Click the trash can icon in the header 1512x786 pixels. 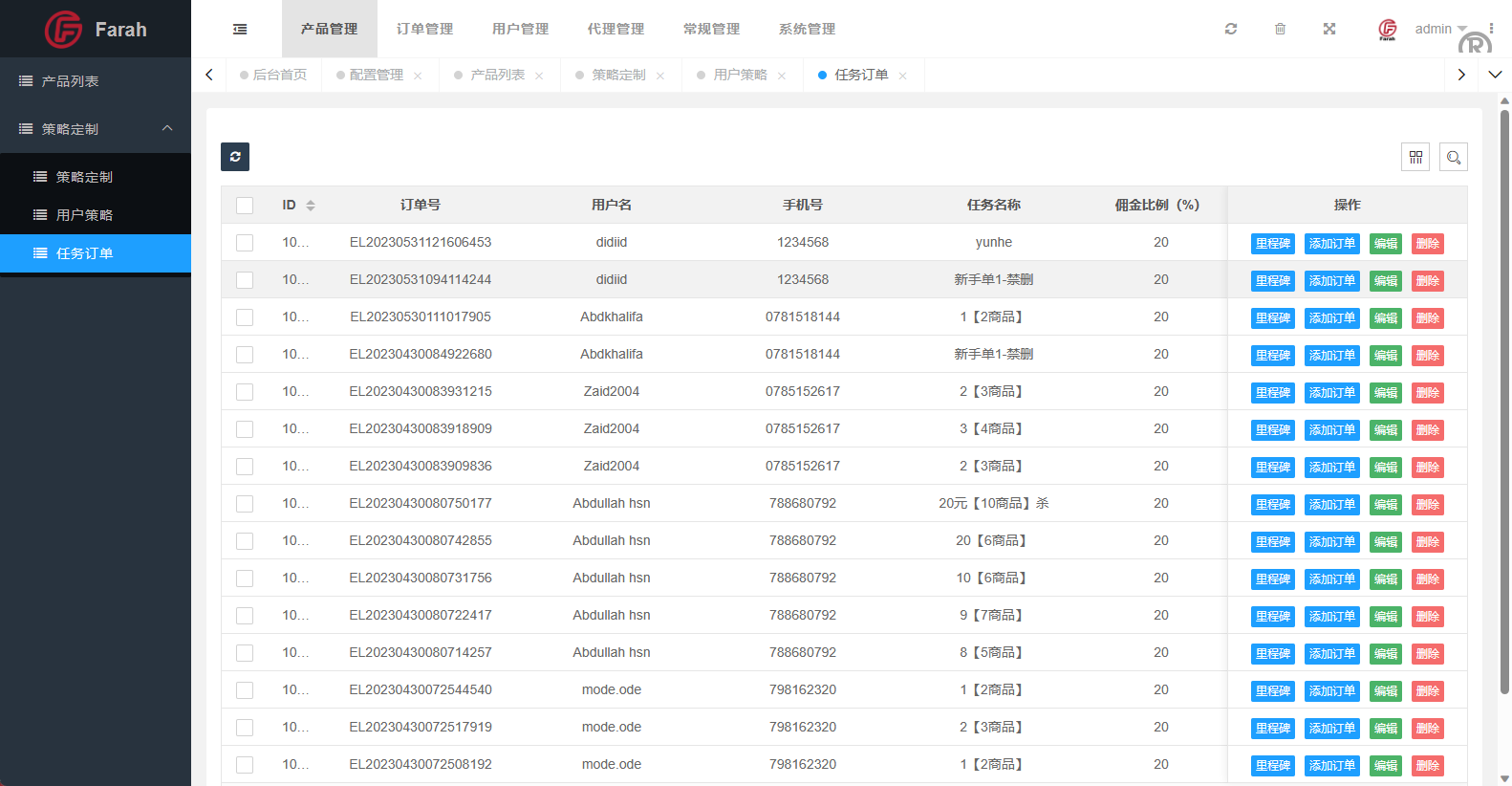coord(1280,29)
